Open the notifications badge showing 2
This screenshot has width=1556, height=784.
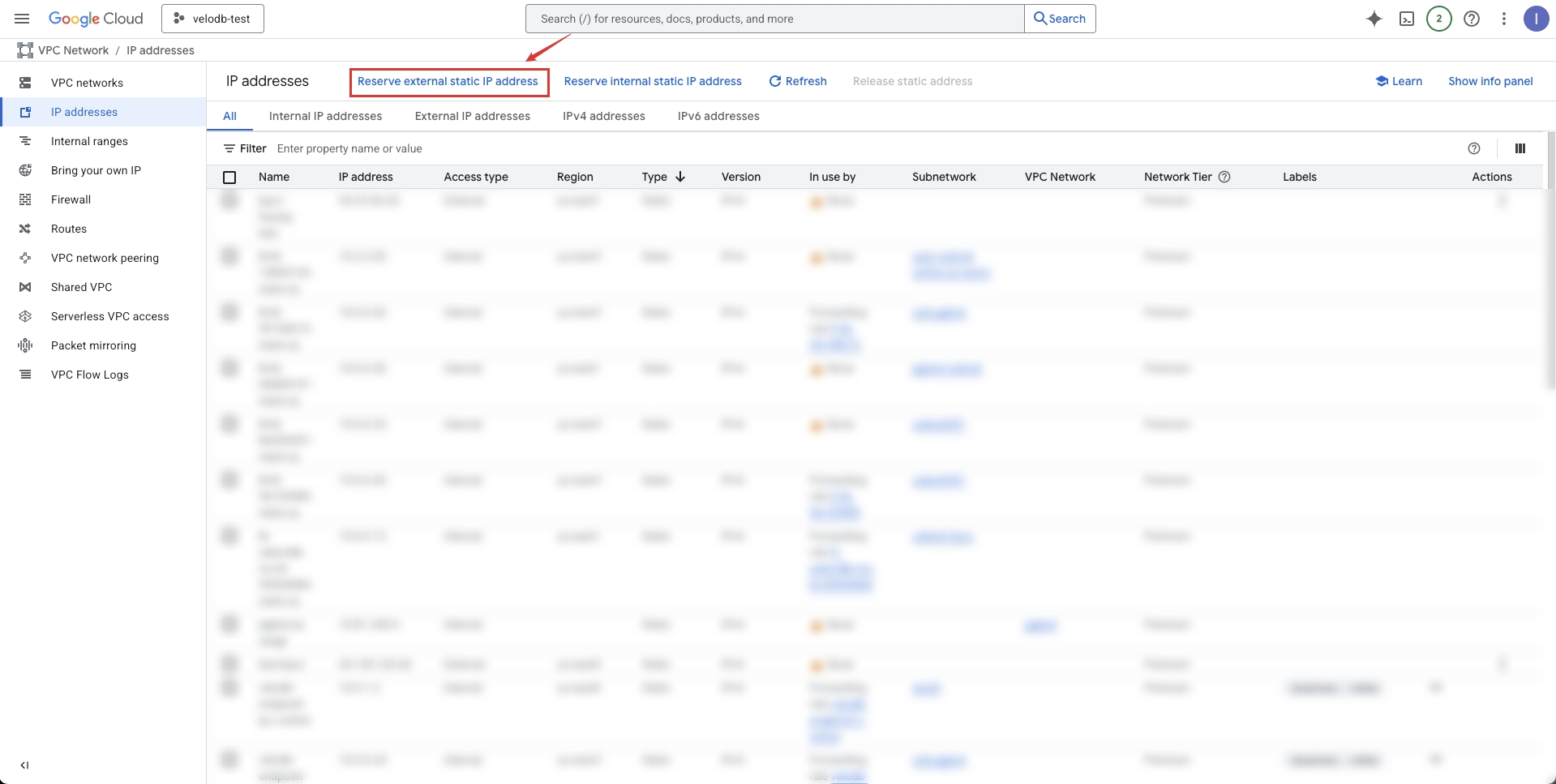1438,19
